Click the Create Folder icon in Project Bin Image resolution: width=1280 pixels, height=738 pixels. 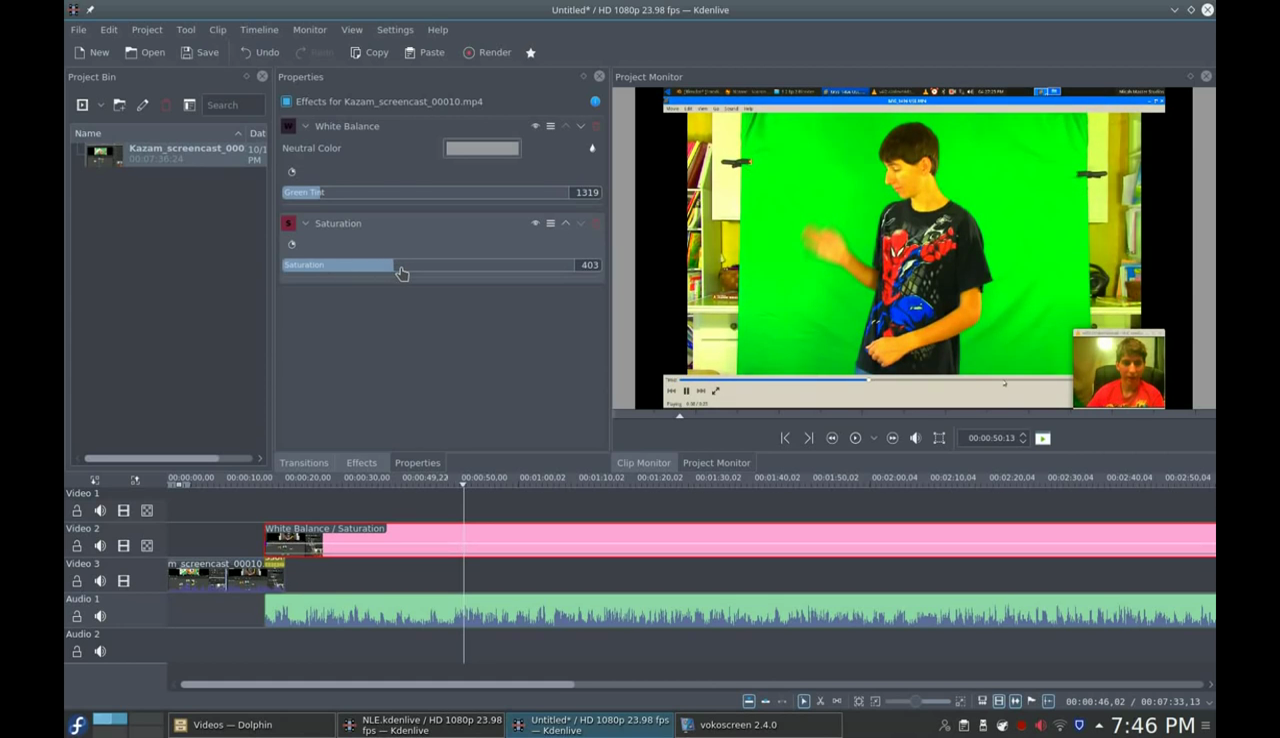[119, 105]
